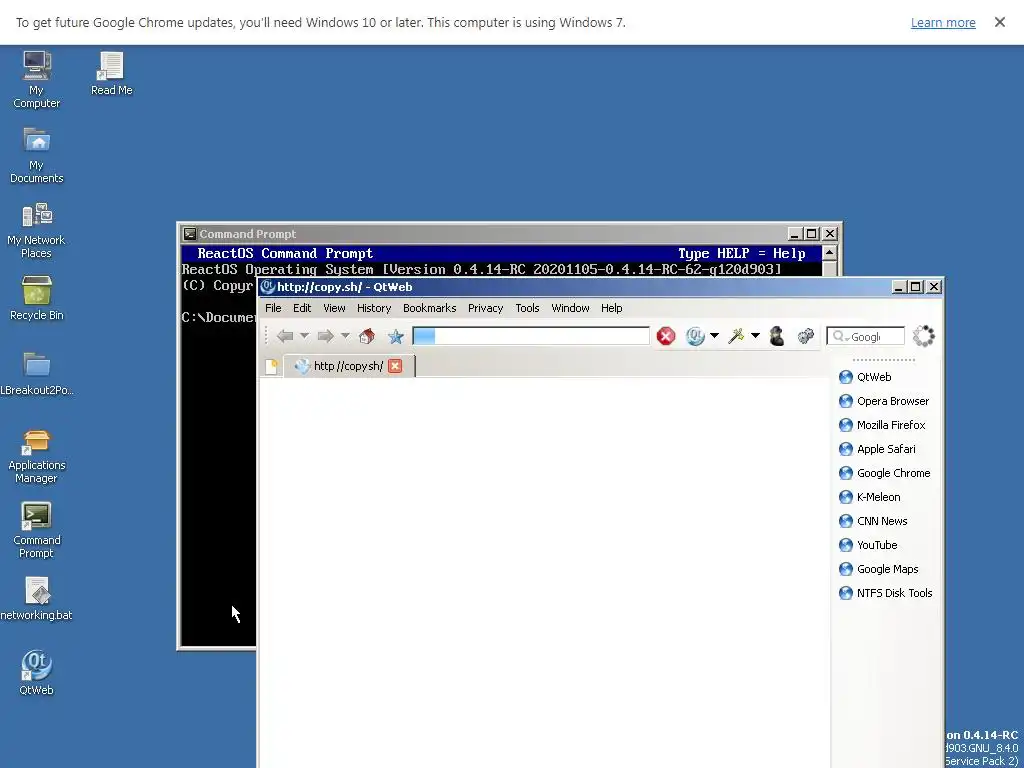Open the Google Chrome bookmark
The height and width of the screenshot is (768, 1024).
point(884,473)
